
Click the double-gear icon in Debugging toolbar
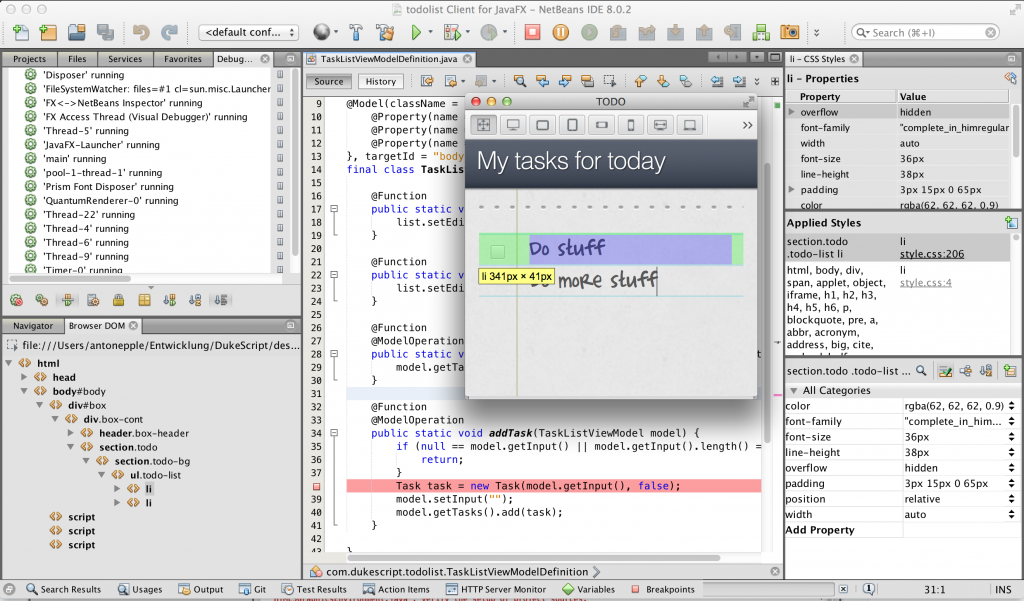[x=42, y=300]
